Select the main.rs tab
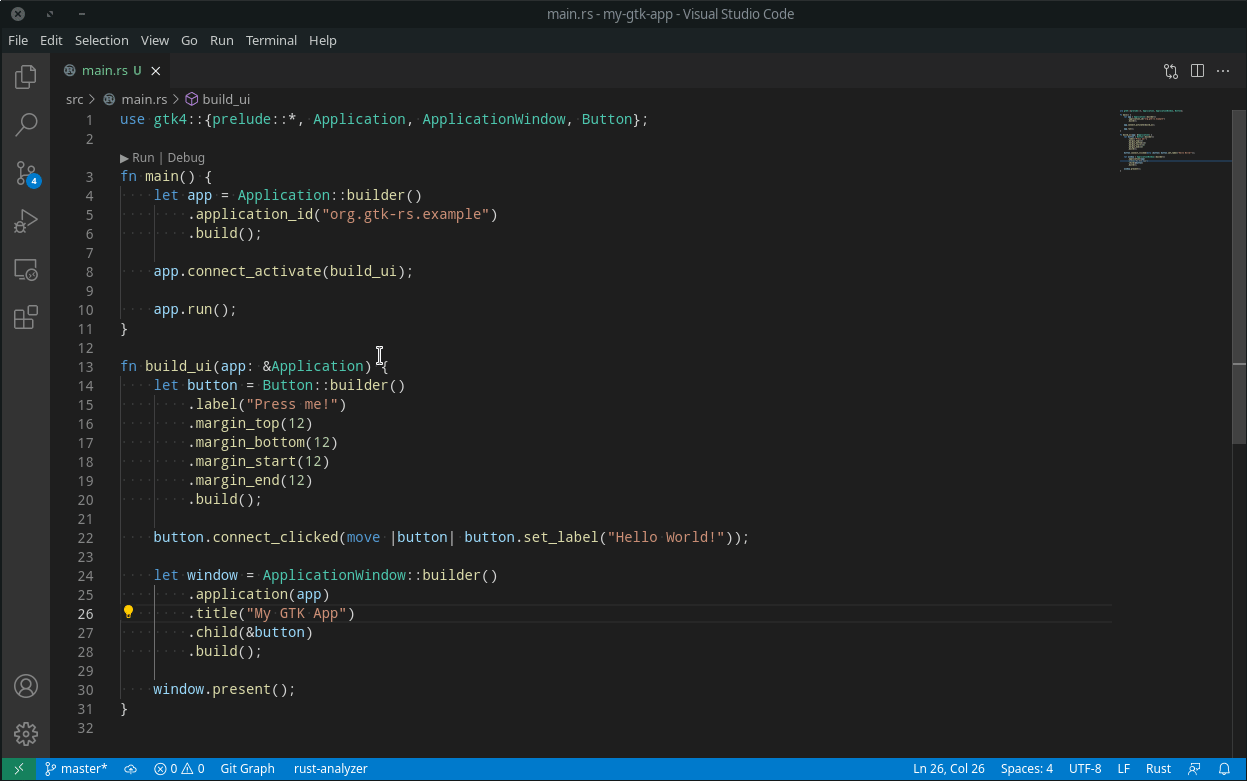Screen dimensions: 1247x781 coord(111,71)
